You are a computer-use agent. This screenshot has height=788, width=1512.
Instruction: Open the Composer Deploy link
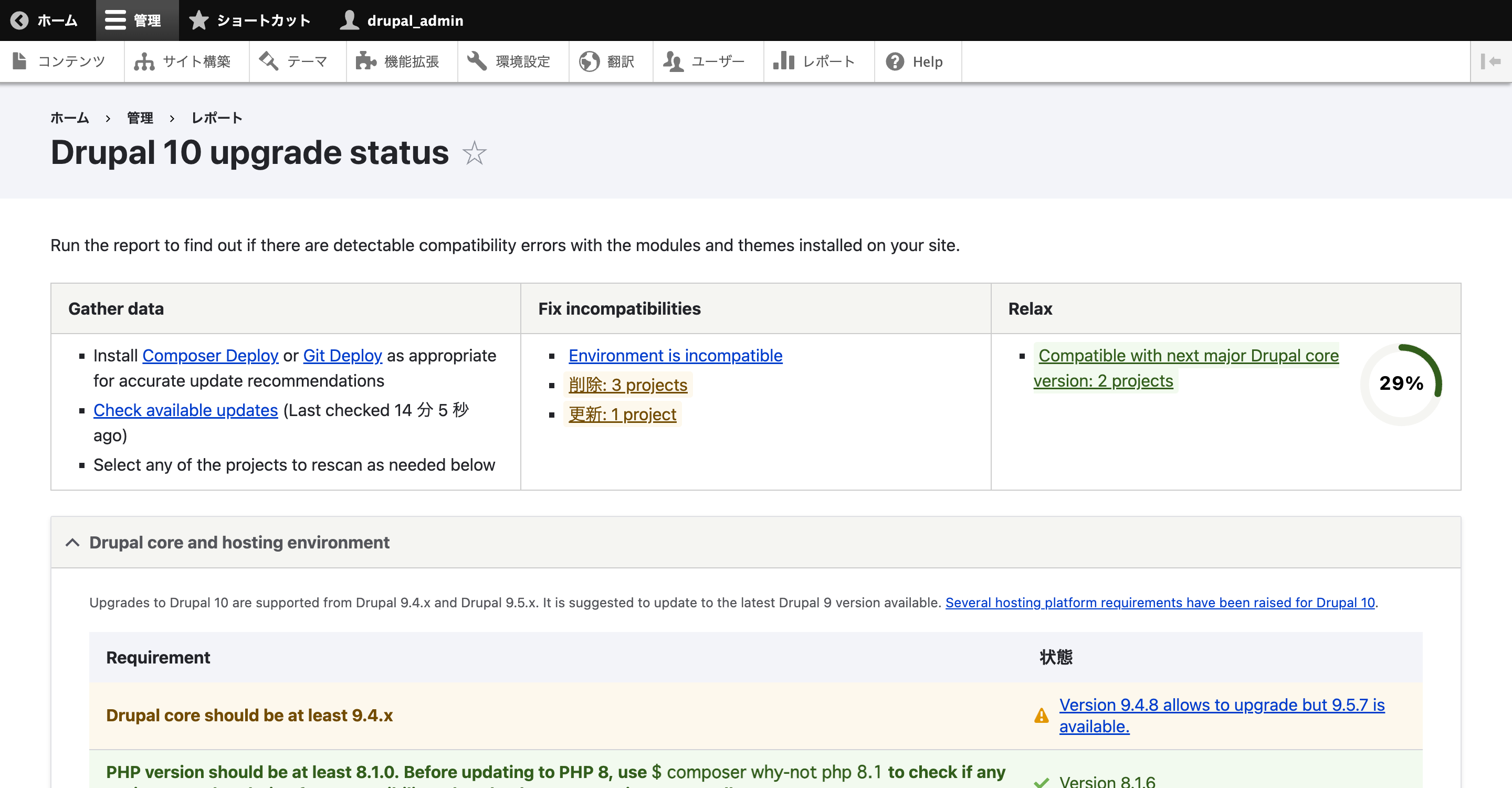tap(210, 355)
